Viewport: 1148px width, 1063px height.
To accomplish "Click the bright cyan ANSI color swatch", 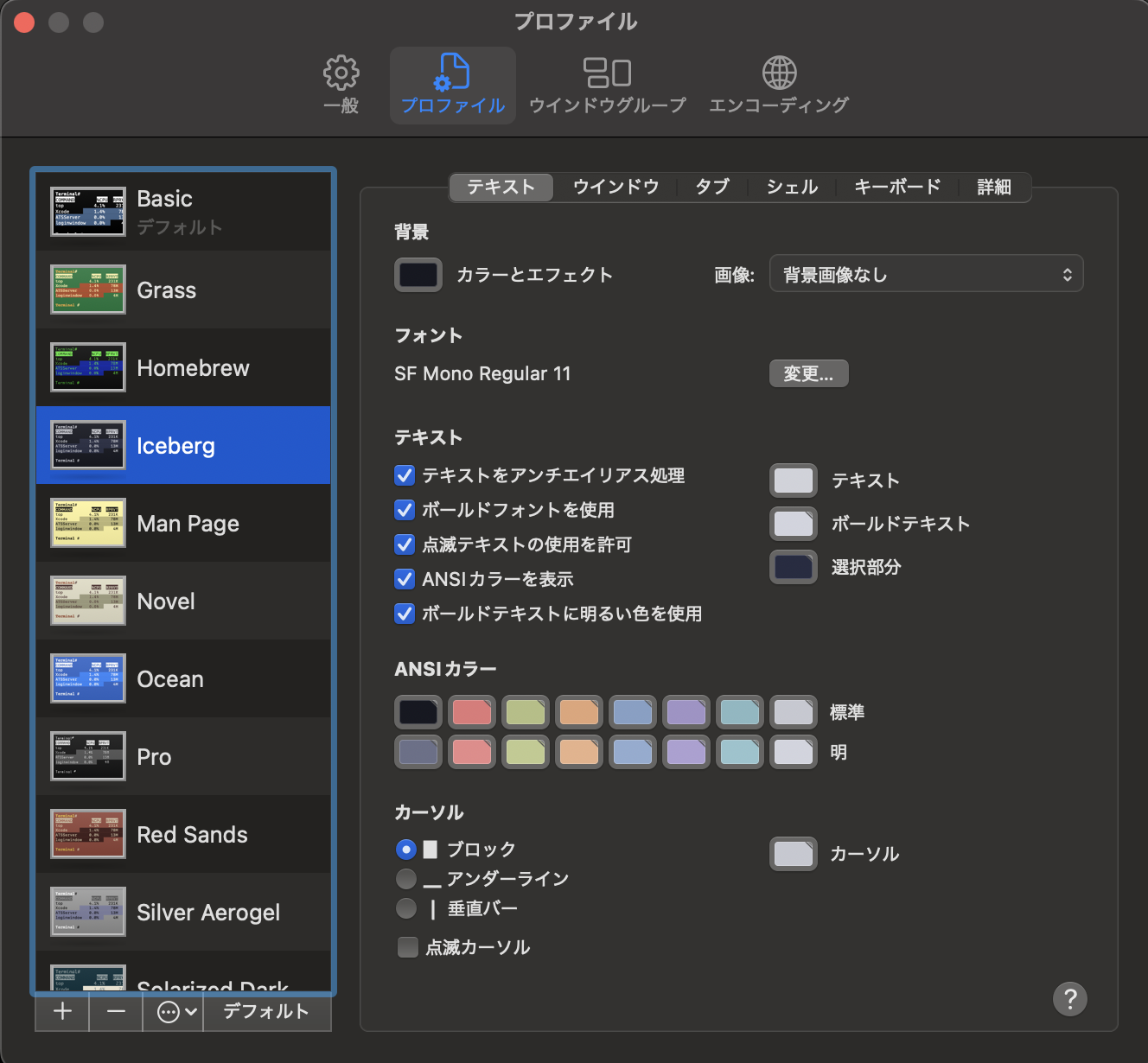I will pyautogui.click(x=740, y=752).
